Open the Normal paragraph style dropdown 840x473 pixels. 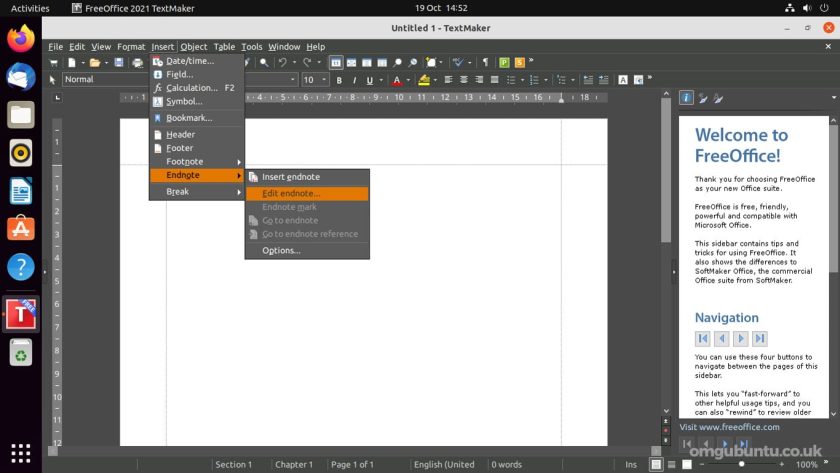click(105, 79)
